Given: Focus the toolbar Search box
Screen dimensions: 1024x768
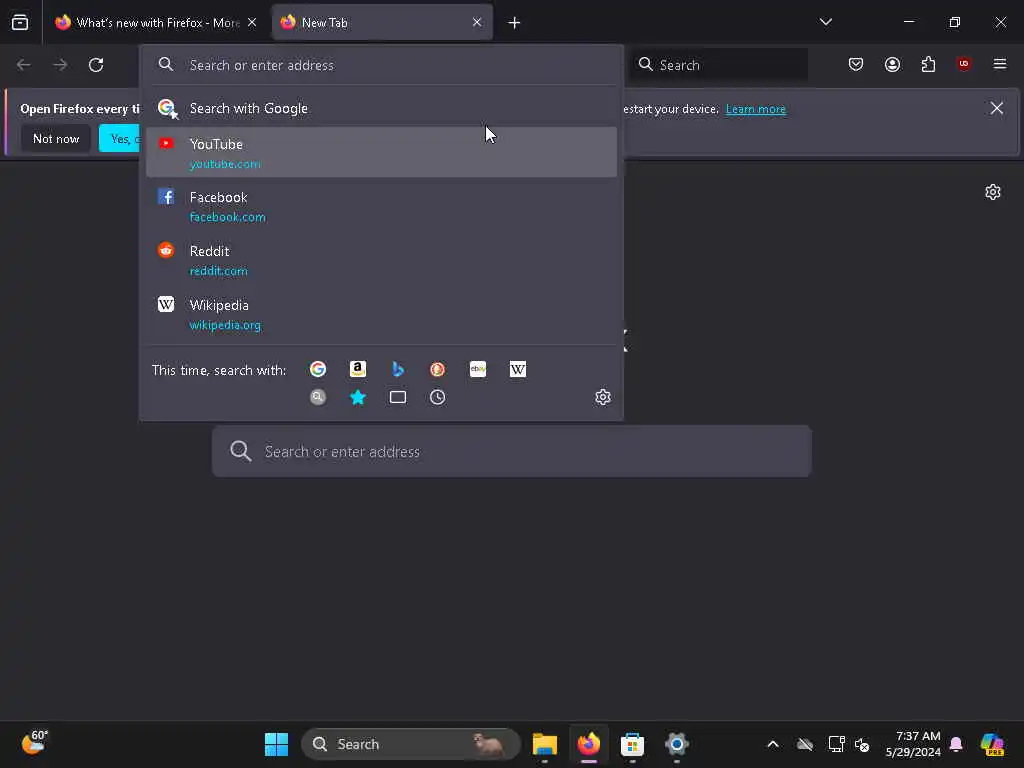Looking at the screenshot, I should click(x=719, y=65).
